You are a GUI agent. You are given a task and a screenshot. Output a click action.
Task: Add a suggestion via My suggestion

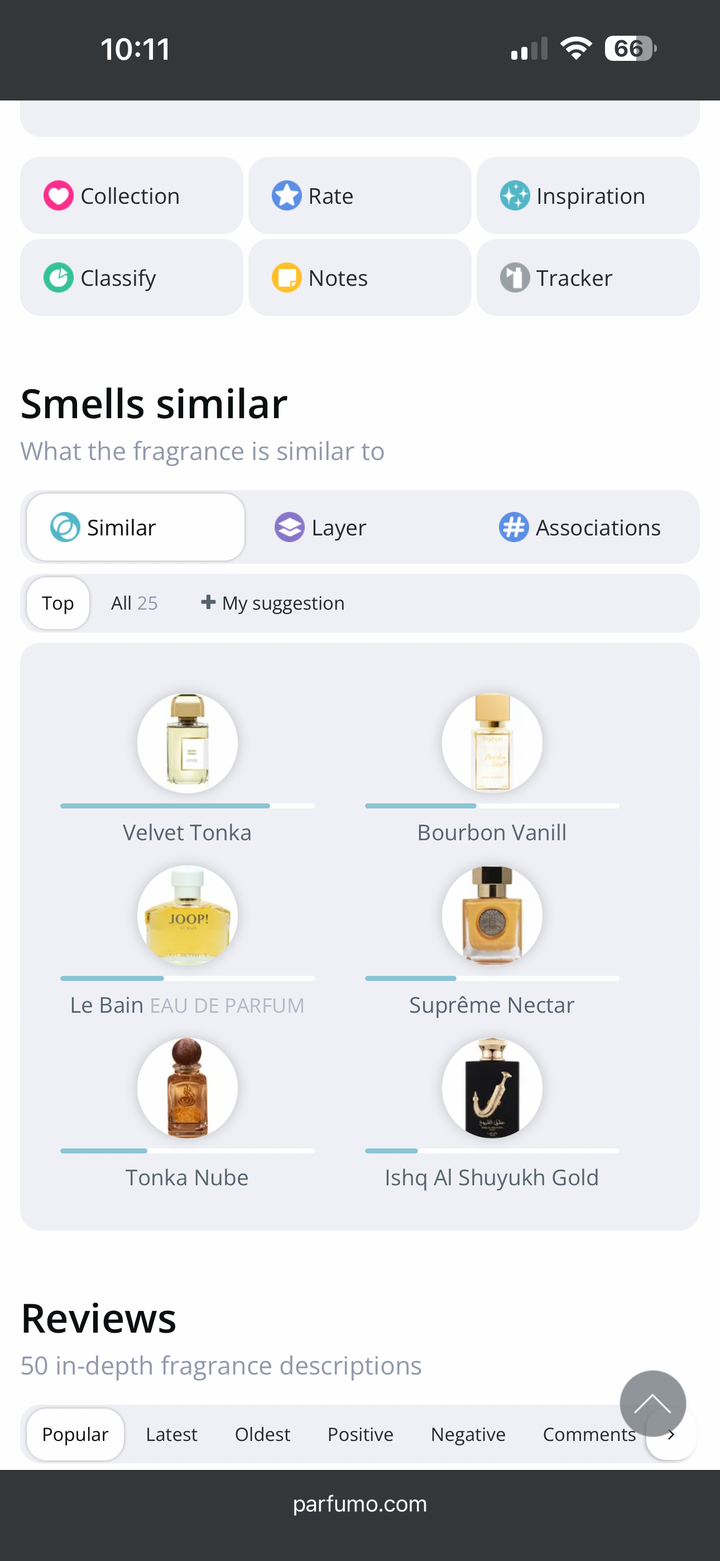tap(273, 603)
